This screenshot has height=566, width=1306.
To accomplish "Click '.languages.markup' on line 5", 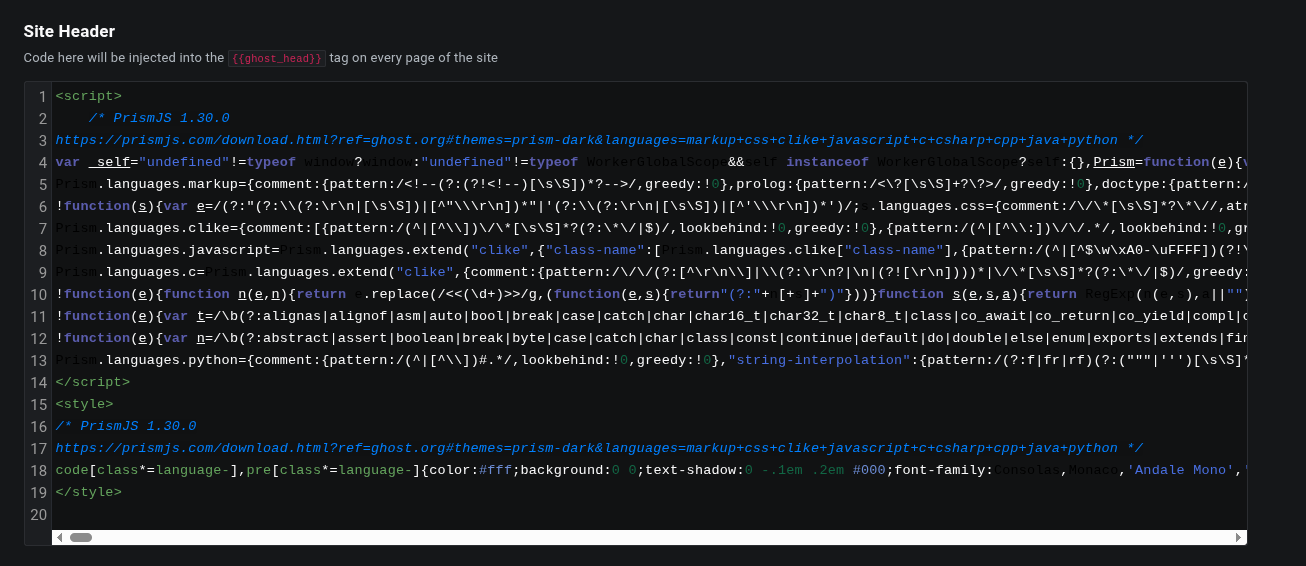I will coord(168,184).
